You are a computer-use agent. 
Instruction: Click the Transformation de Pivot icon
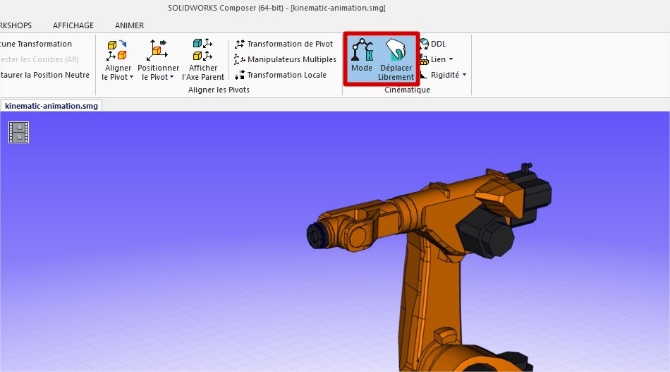click(240, 44)
